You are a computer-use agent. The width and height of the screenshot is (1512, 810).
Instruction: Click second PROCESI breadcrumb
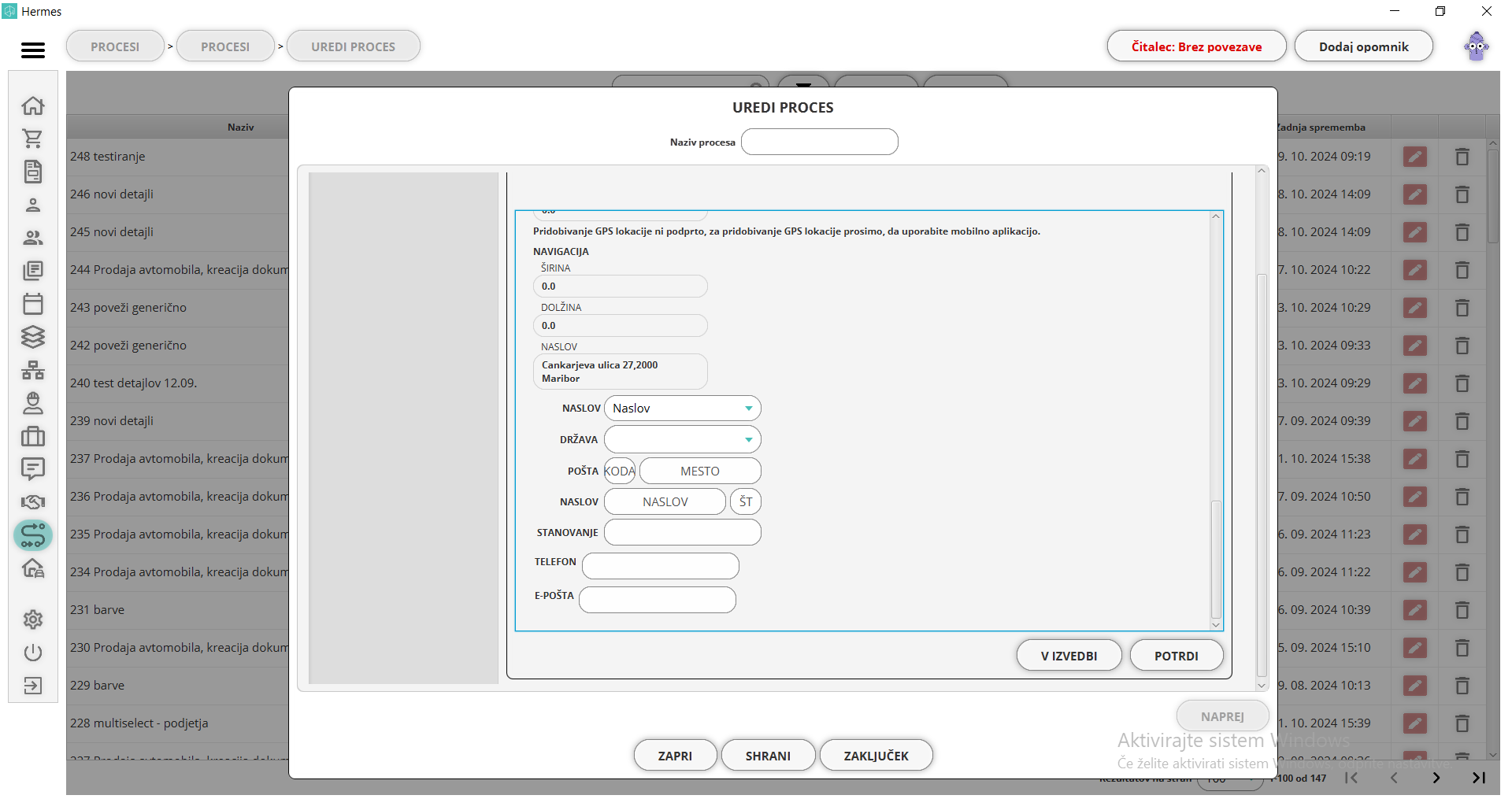pos(225,46)
